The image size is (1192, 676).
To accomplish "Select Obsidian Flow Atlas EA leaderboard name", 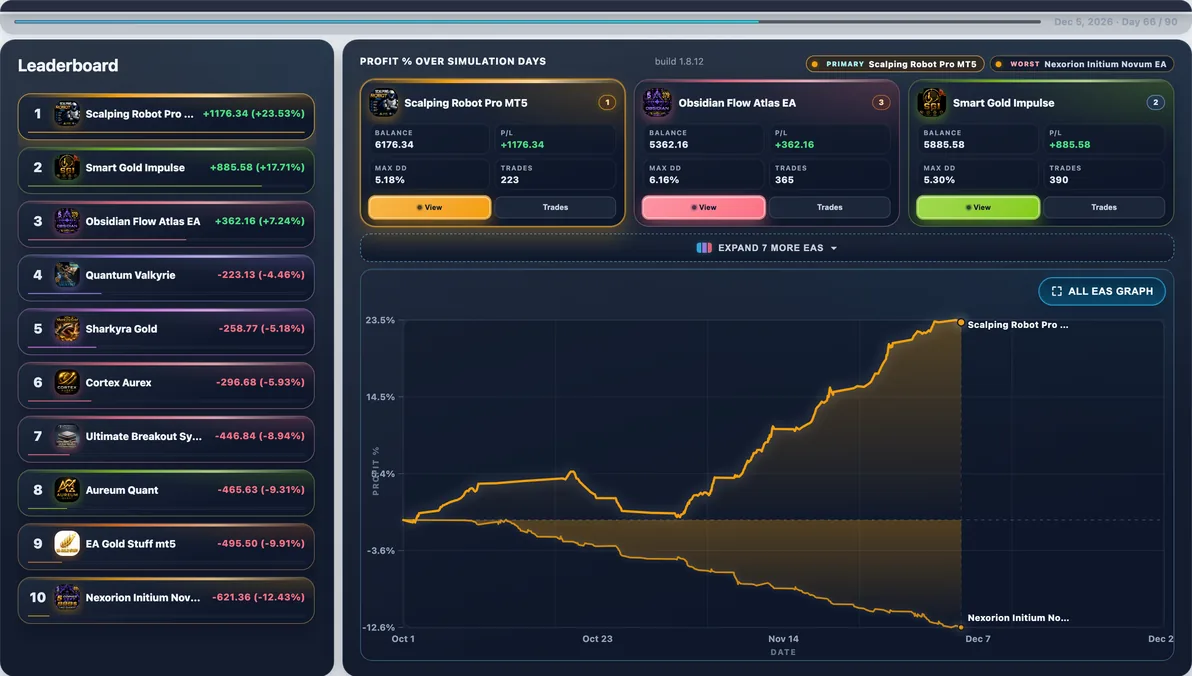I will click(x=143, y=221).
